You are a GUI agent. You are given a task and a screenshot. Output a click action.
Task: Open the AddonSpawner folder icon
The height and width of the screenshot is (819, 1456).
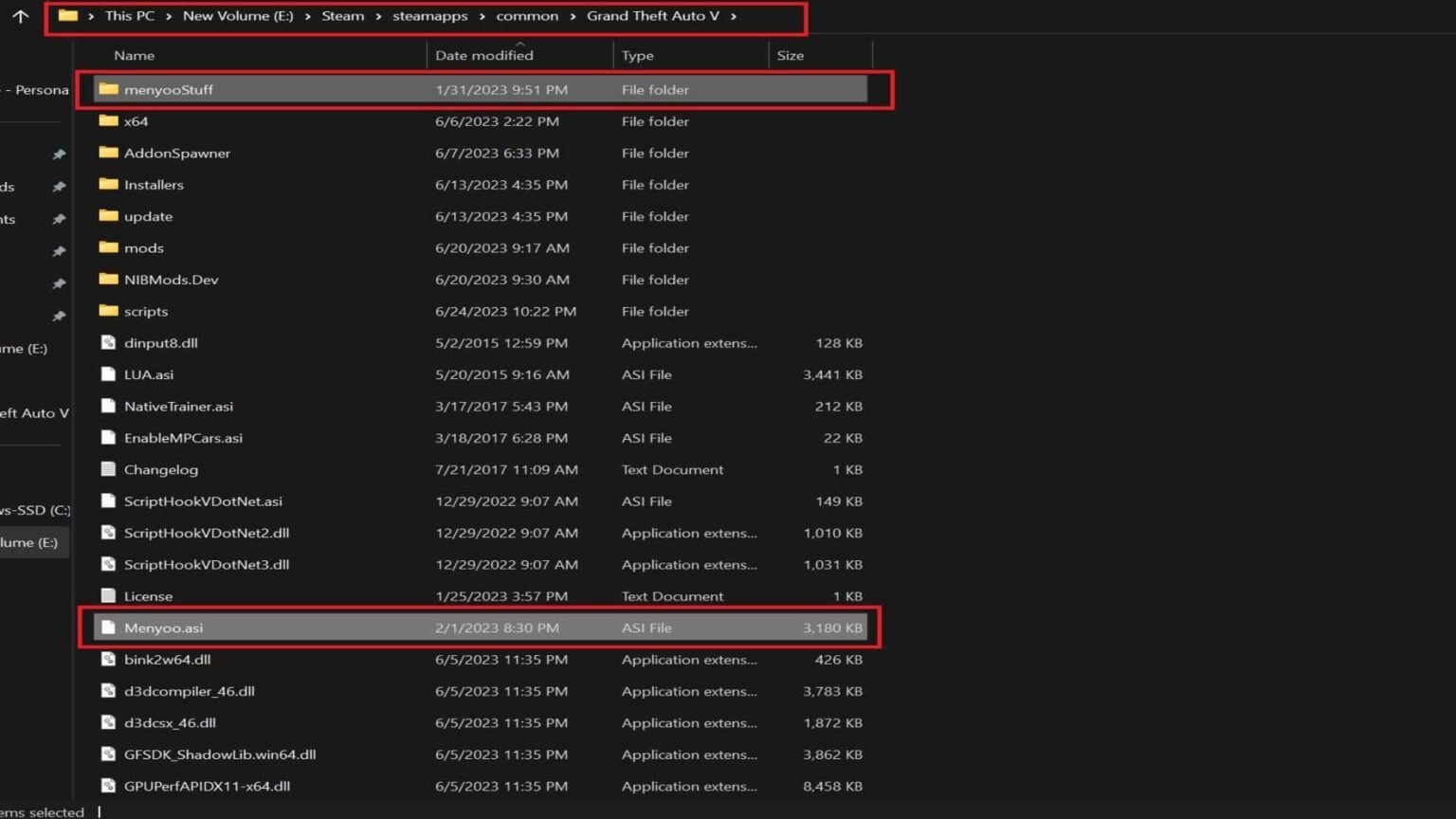click(109, 153)
